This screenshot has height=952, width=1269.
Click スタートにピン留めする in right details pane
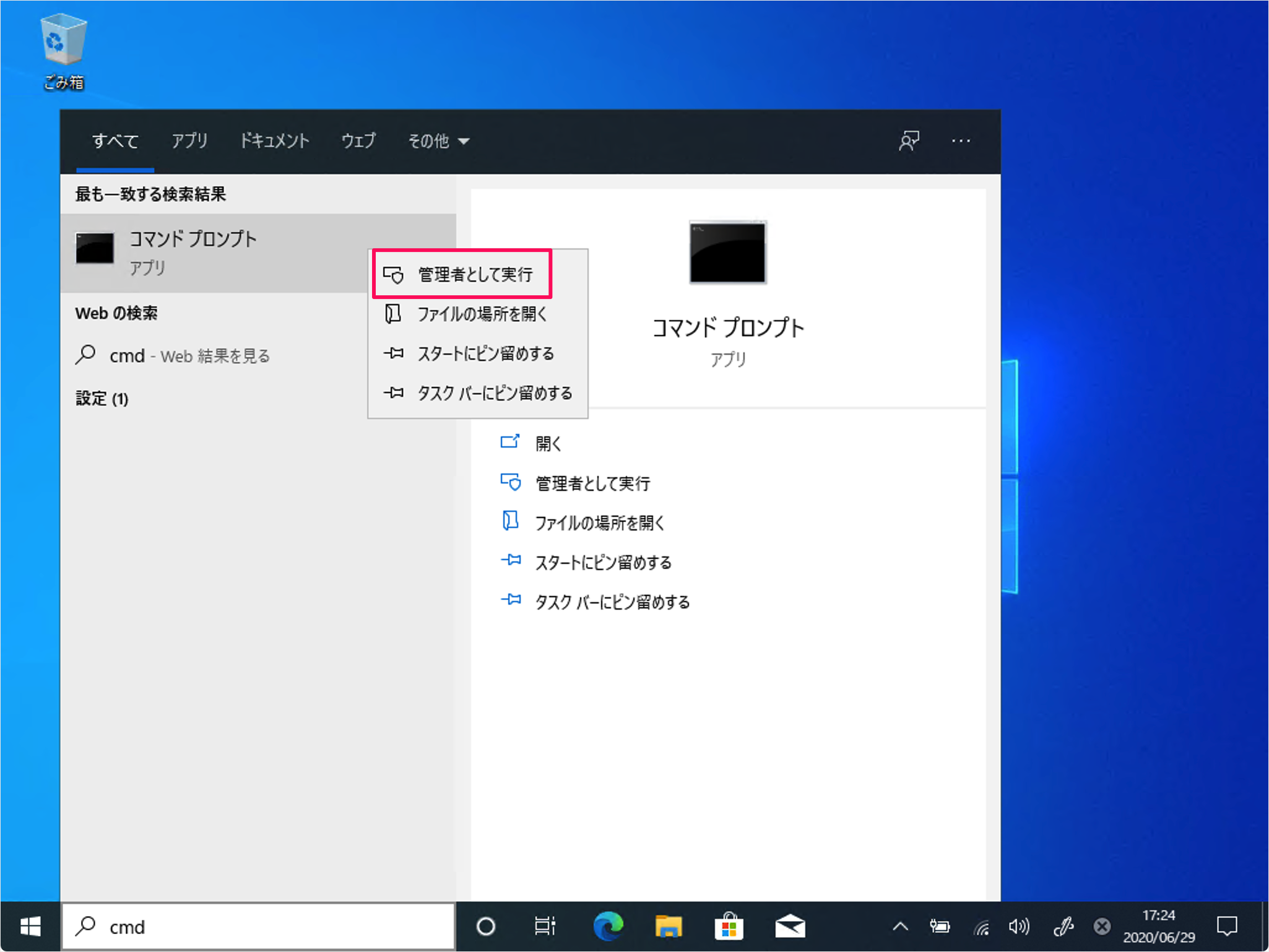tap(603, 562)
